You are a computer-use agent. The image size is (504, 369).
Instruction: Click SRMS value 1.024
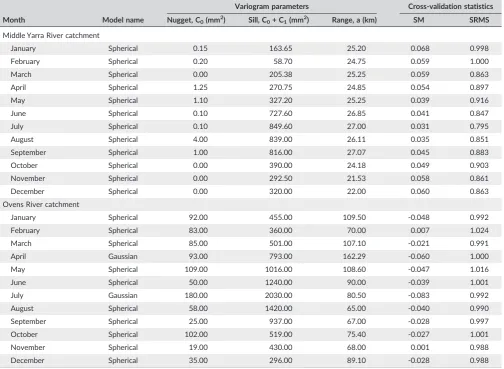click(x=479, y=230)
